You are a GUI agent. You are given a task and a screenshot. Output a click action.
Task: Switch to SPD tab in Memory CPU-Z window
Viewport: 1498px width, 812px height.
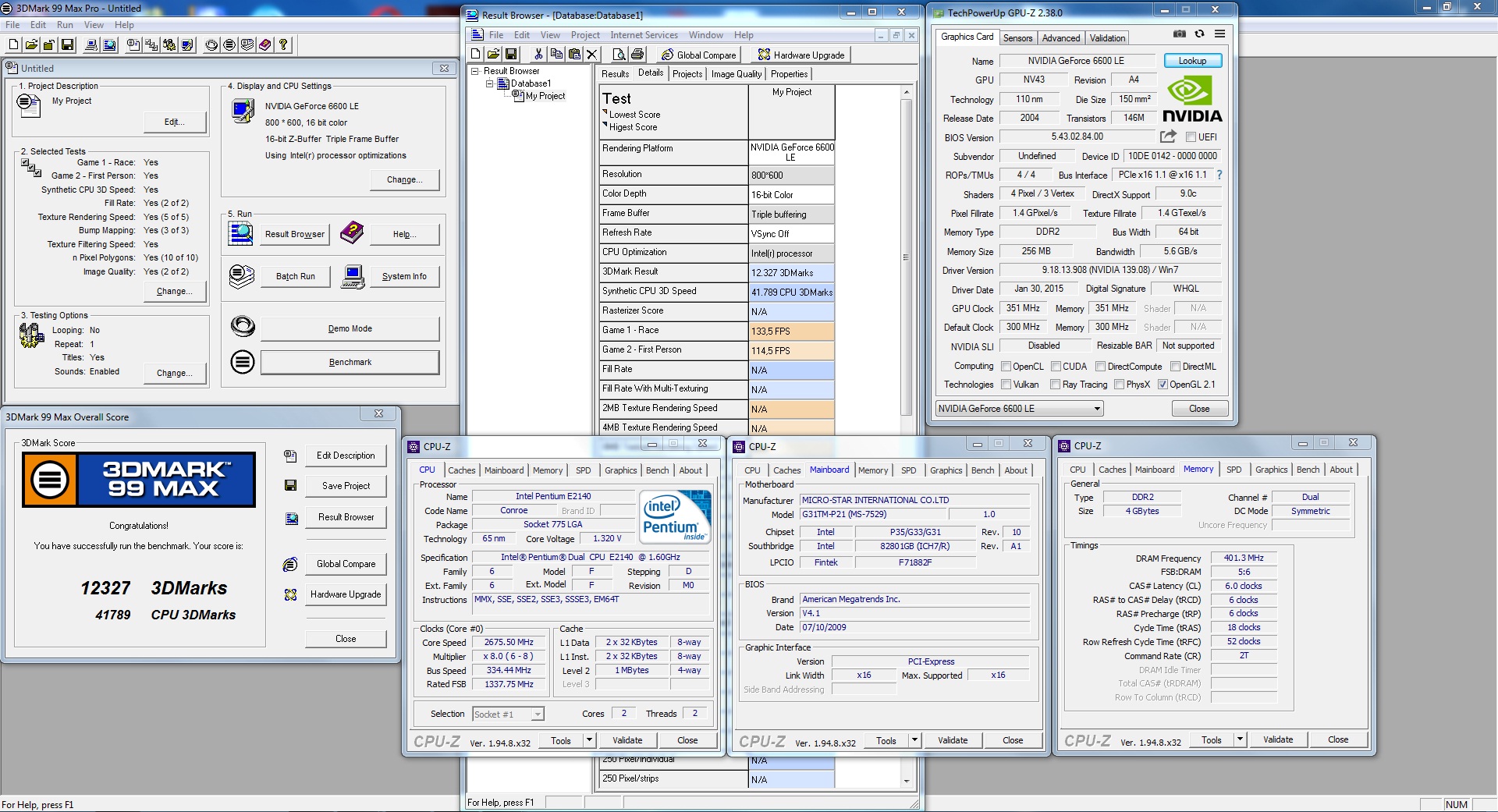pyautogui.click(x=1234, y=470)
